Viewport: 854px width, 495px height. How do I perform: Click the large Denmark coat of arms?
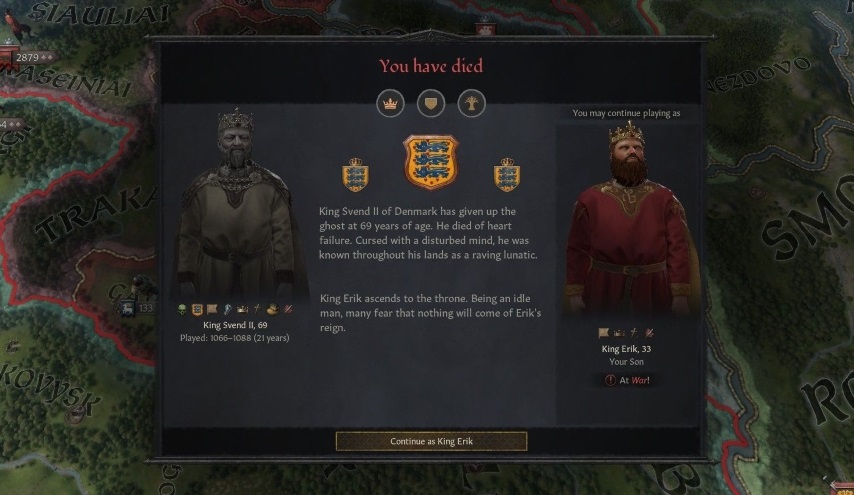point(431,162)
